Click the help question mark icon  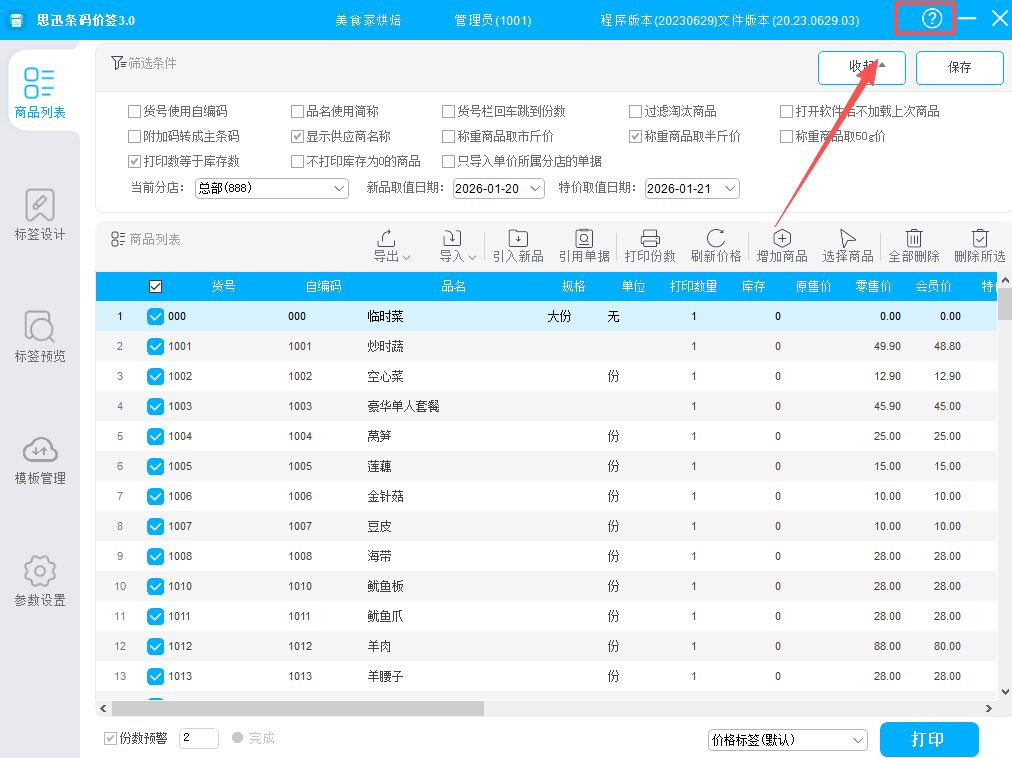point(932,19)
